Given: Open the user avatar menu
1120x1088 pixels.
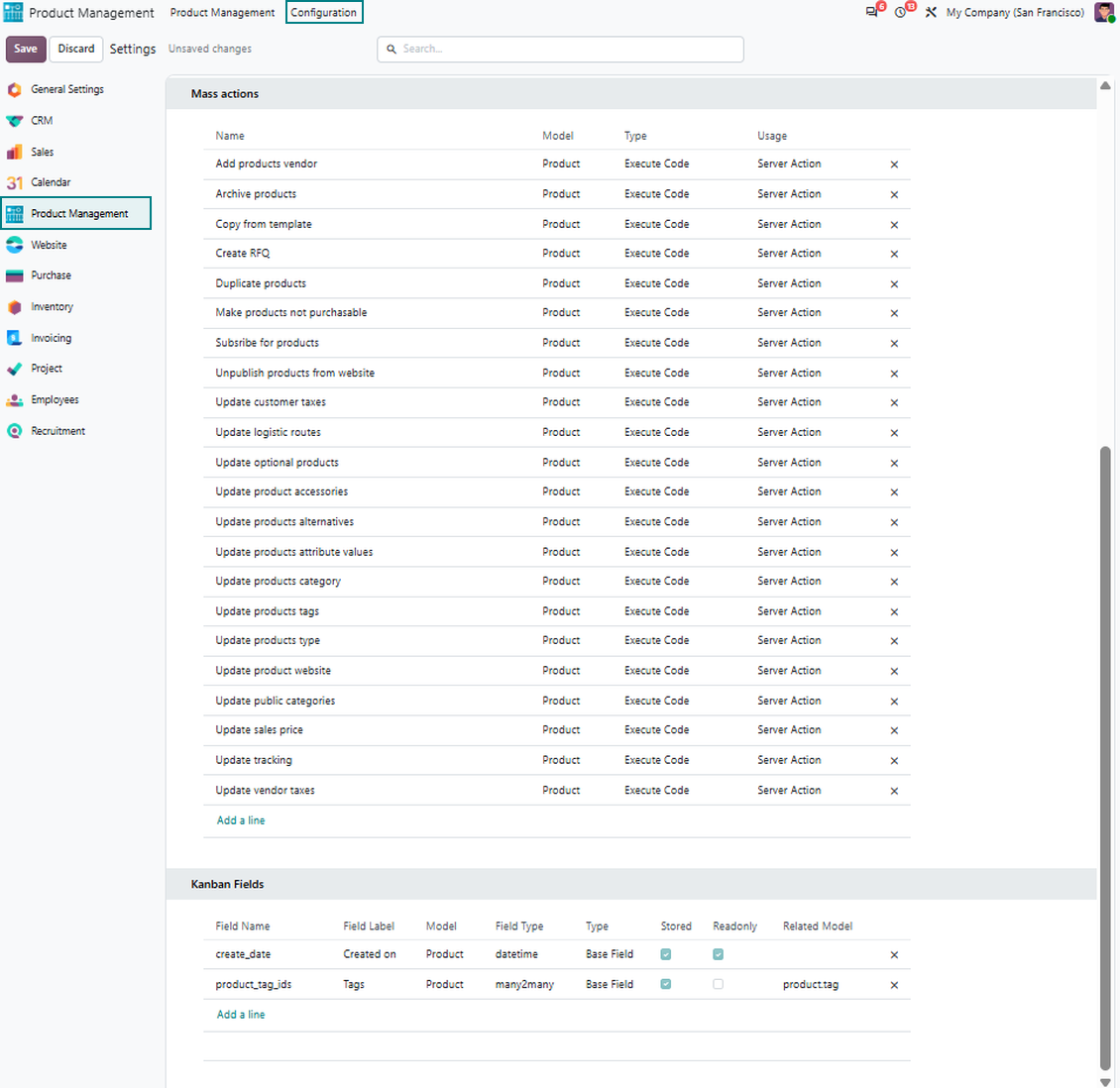Looking at the screenshot, I should [x=1104, y=12].
